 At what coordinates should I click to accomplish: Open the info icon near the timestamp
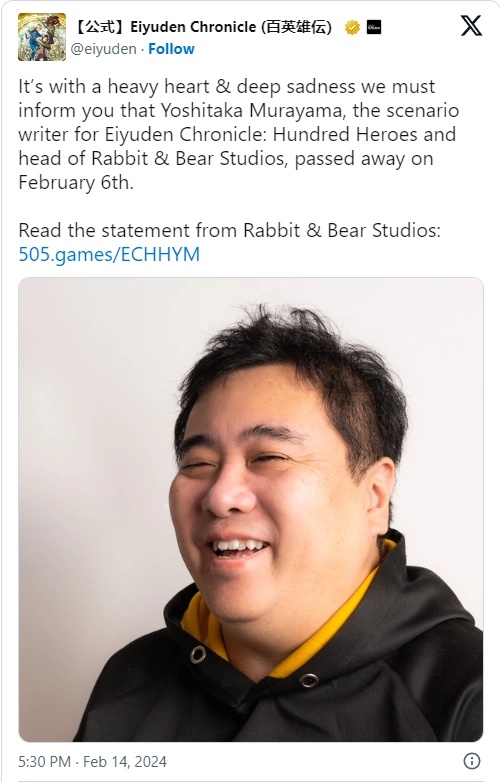point(472,761)
